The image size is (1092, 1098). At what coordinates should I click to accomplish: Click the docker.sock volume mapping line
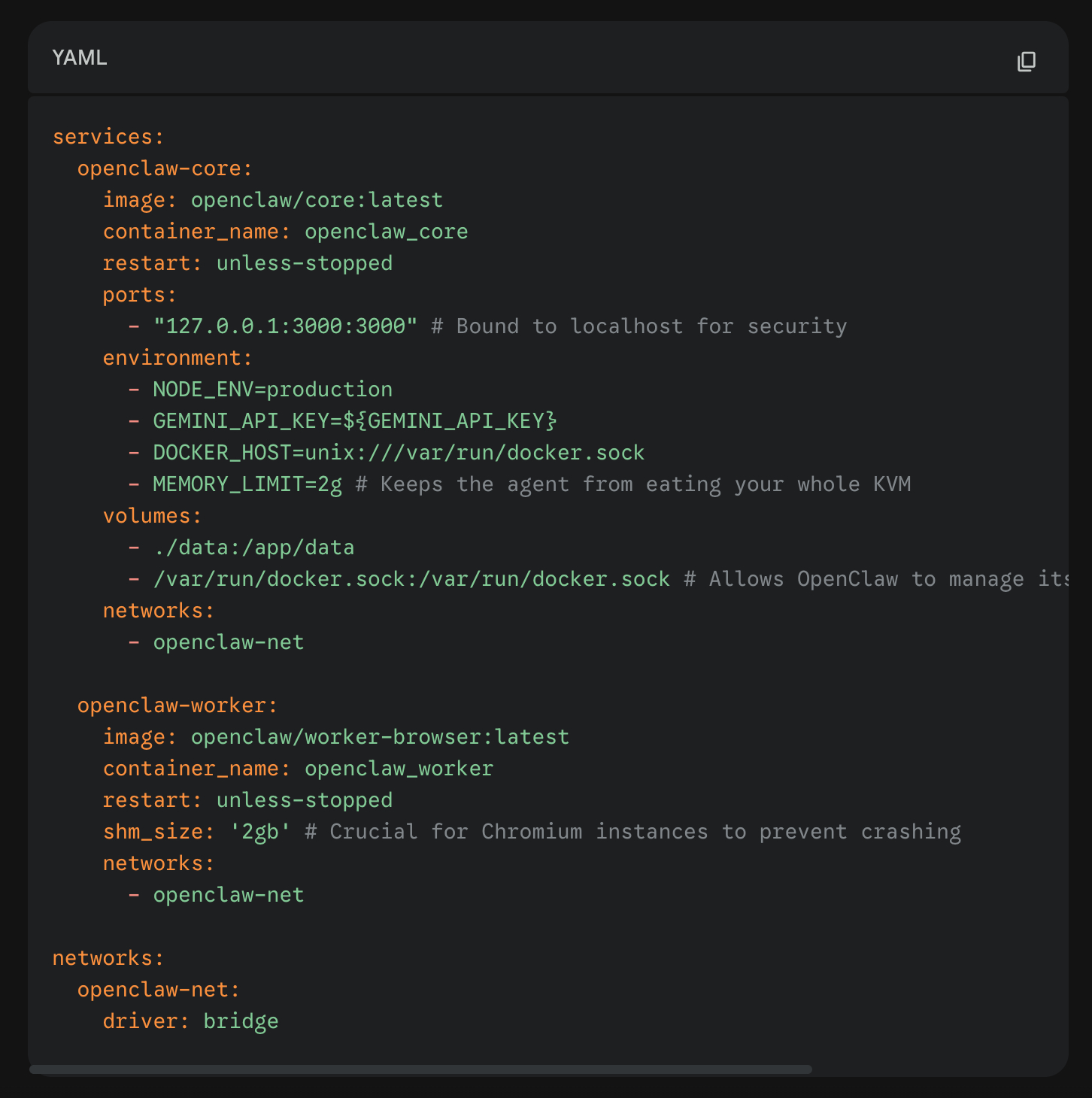411,579
